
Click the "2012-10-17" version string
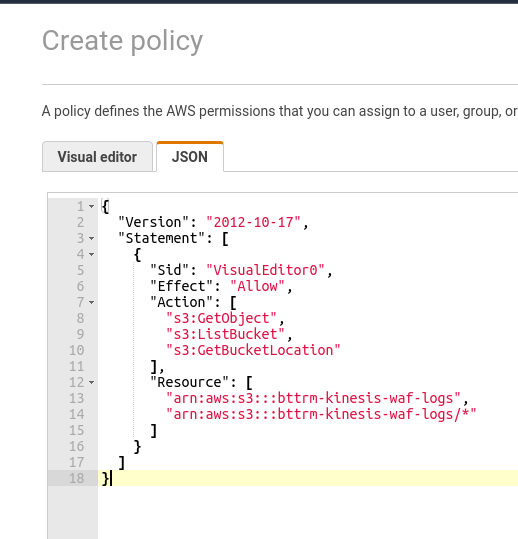(253, 222)
